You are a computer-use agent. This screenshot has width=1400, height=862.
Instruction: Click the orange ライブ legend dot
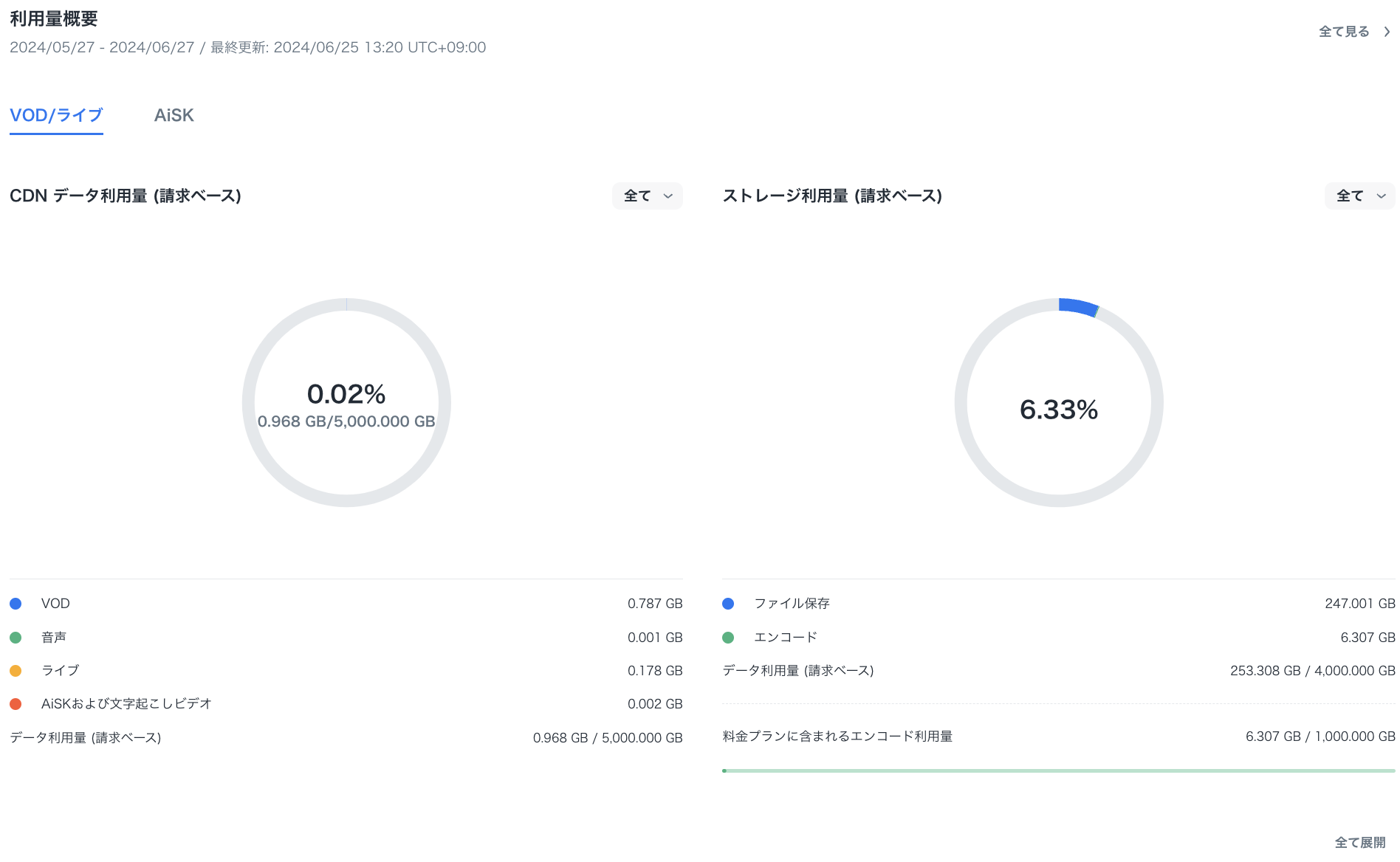click(16, 671)
